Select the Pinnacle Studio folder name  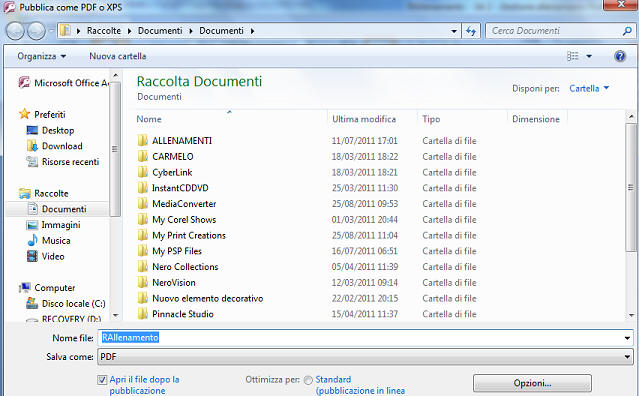click(x=183, y=314)
